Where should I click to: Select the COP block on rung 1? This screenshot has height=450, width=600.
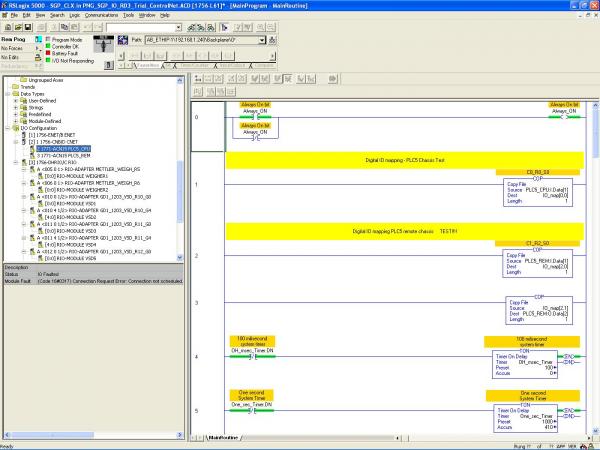(538, 192)
